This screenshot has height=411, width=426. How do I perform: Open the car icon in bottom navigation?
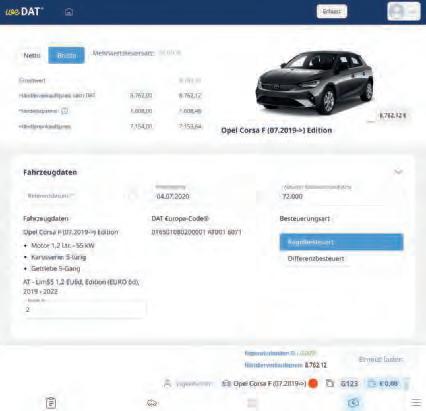(152, 403)
